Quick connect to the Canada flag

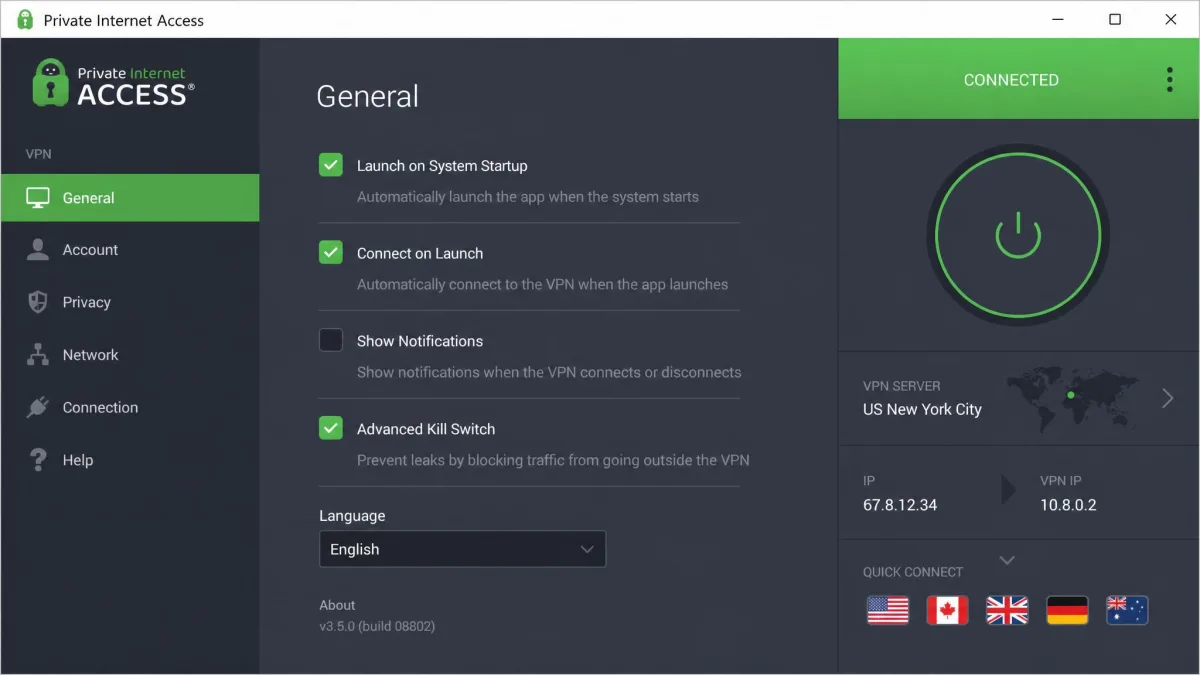click(947, 610)
